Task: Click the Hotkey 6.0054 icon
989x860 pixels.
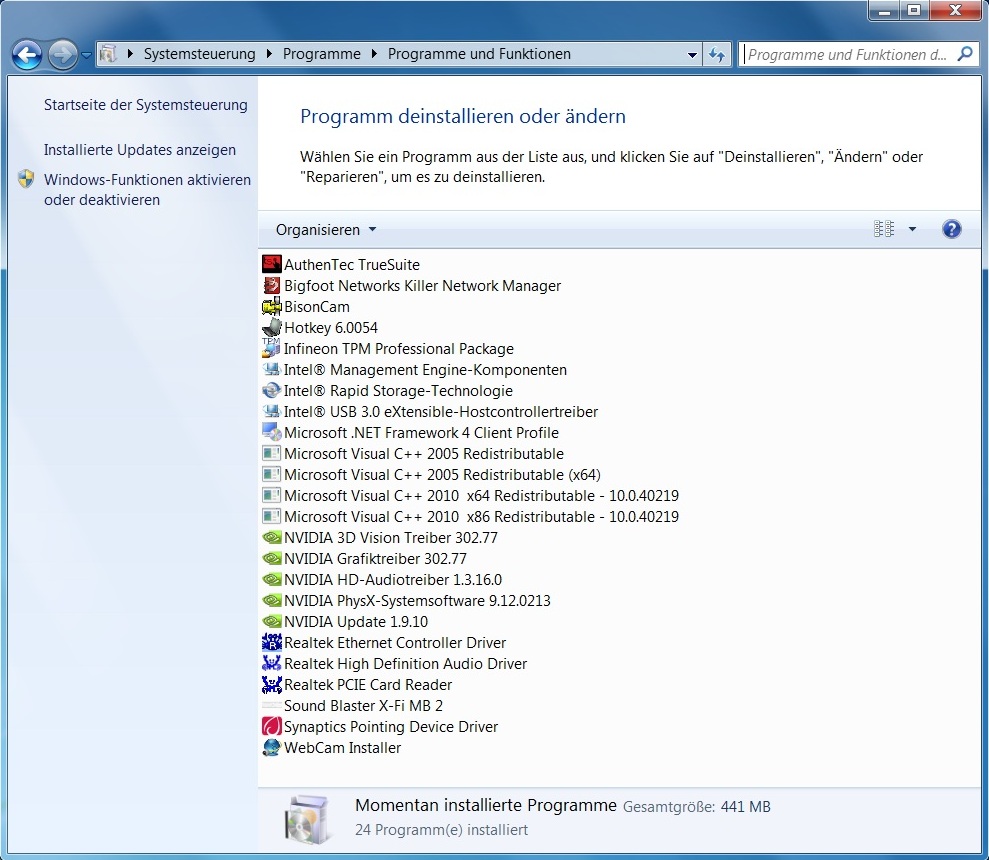Action: coord(271,327)
